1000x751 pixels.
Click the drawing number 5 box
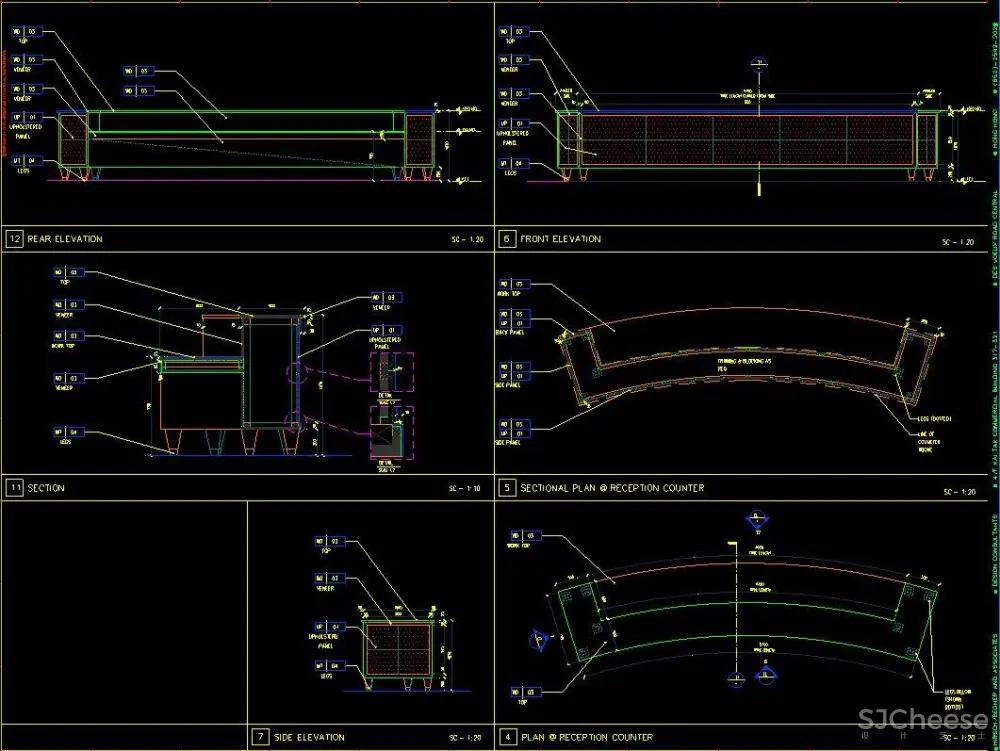click(508, 488)
